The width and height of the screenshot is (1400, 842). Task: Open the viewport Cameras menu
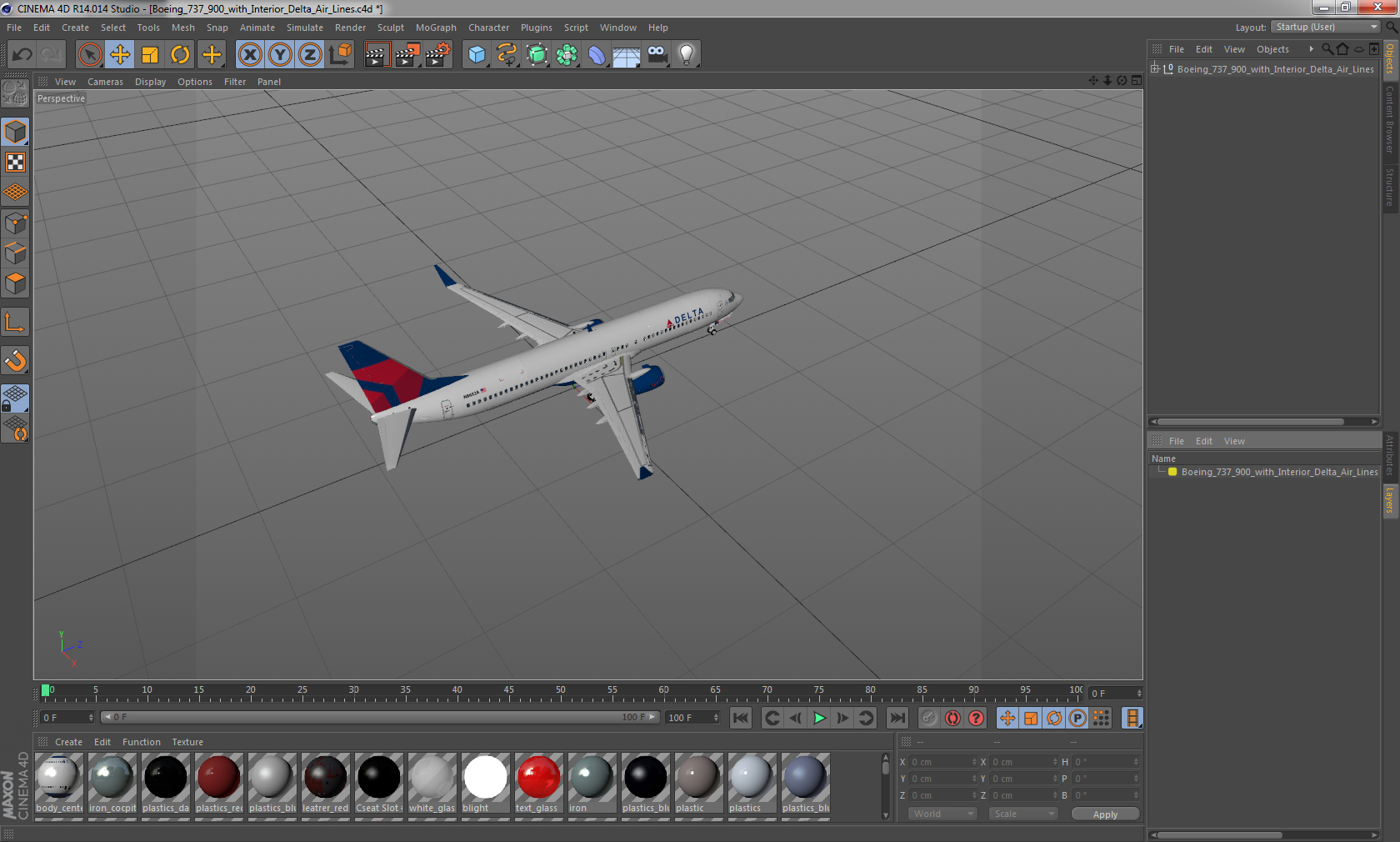point(105,82)
